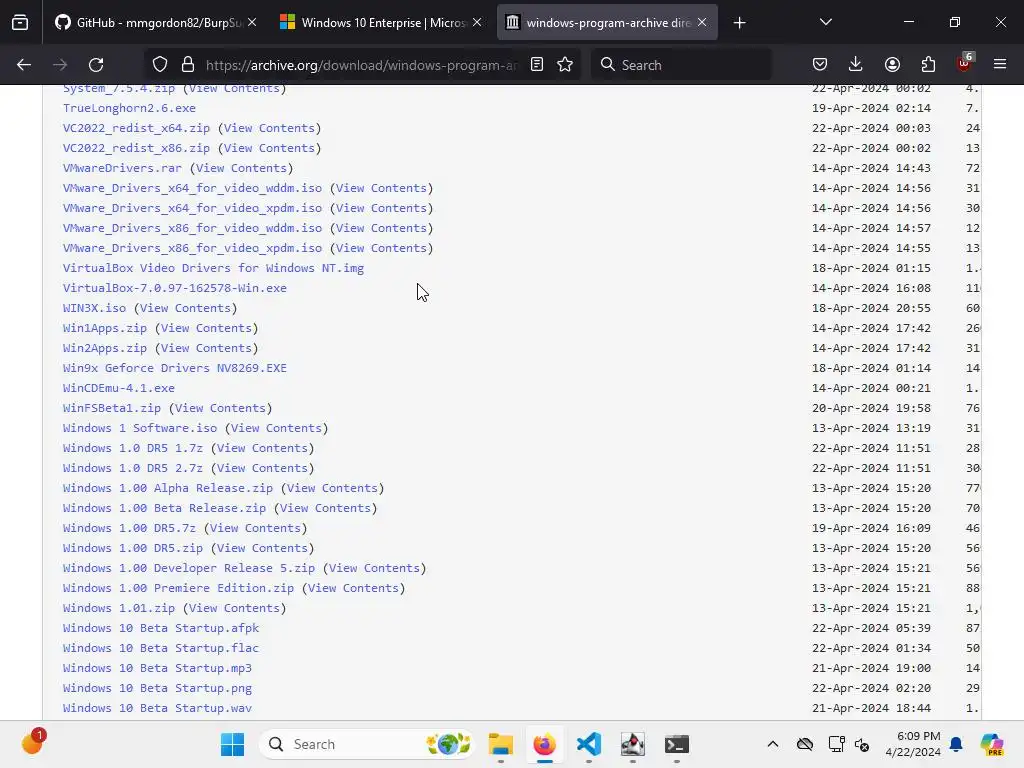View Contents of Win1Apps.zip

point(206,328)
